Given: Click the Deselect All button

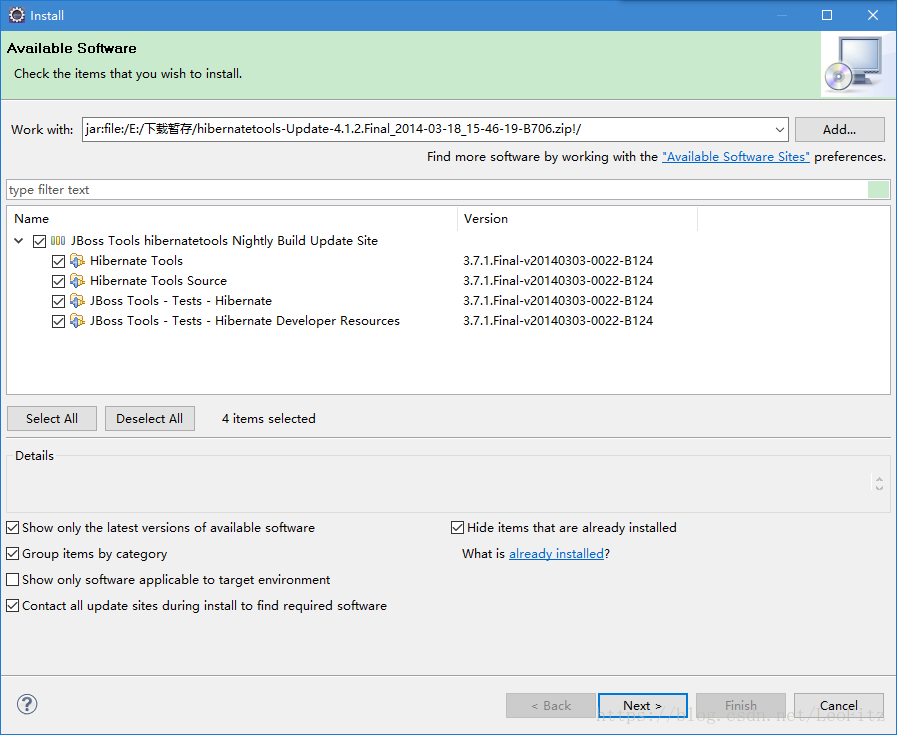Looking at the screenshot, I should [x=150, y=419].
